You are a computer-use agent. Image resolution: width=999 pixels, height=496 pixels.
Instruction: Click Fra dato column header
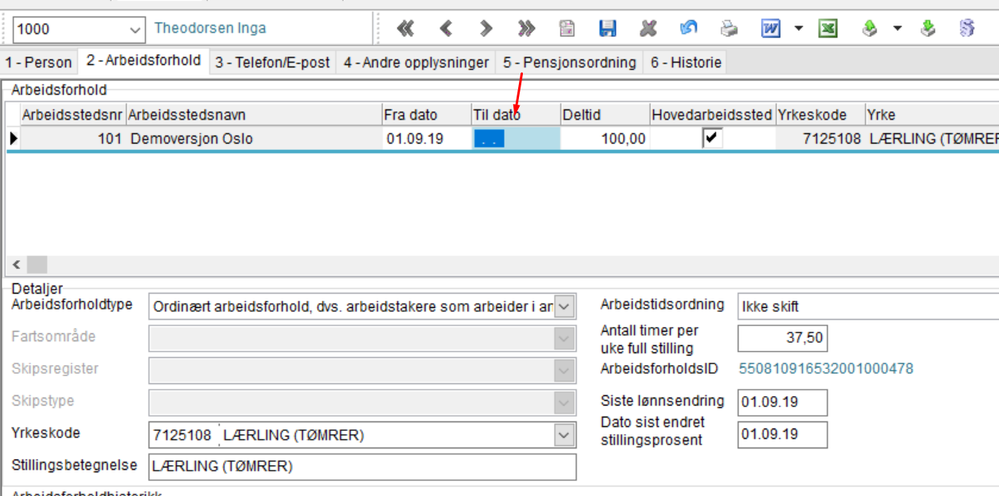[426, 115]
